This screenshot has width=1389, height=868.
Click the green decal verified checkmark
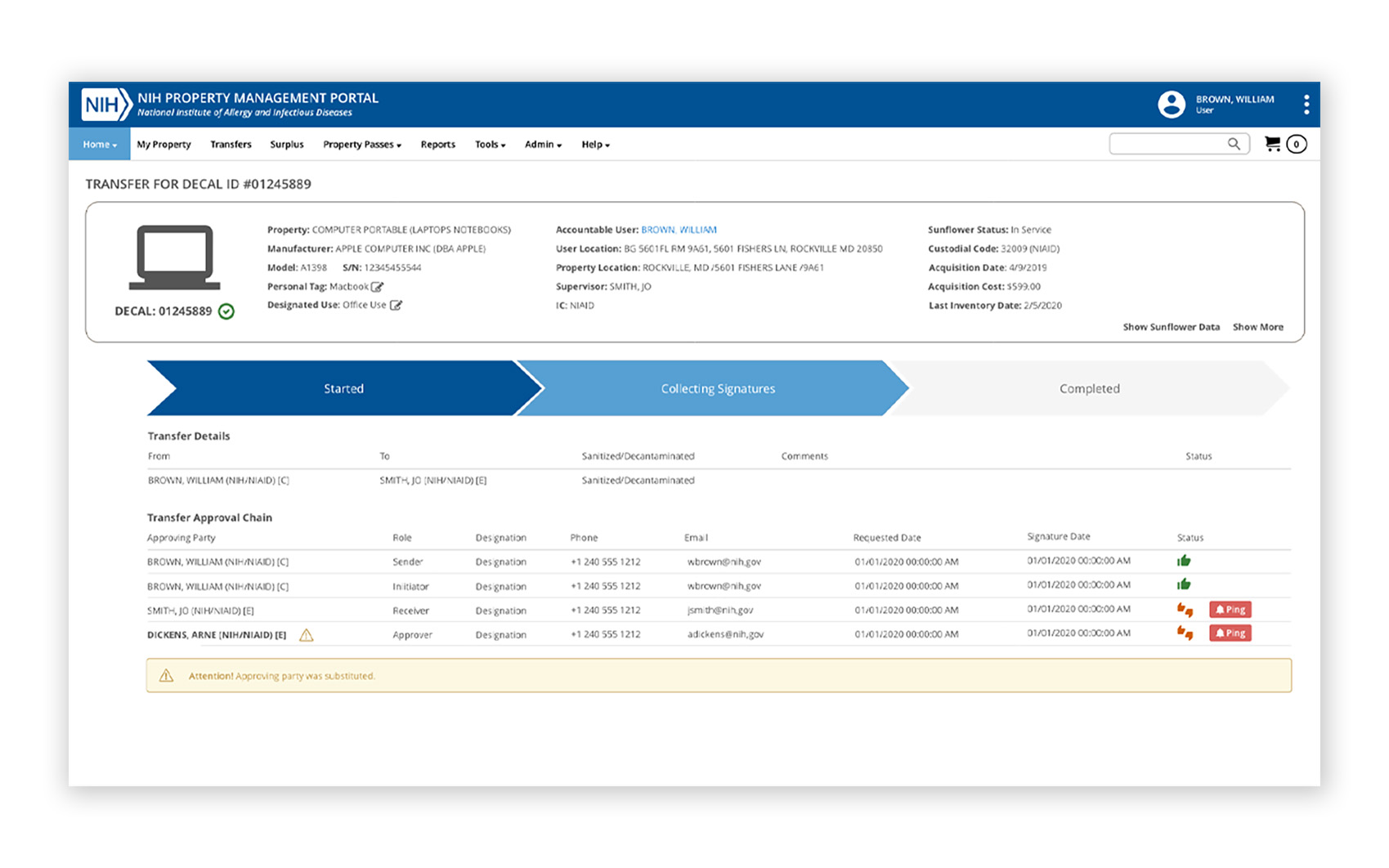(x=226, y=311)
